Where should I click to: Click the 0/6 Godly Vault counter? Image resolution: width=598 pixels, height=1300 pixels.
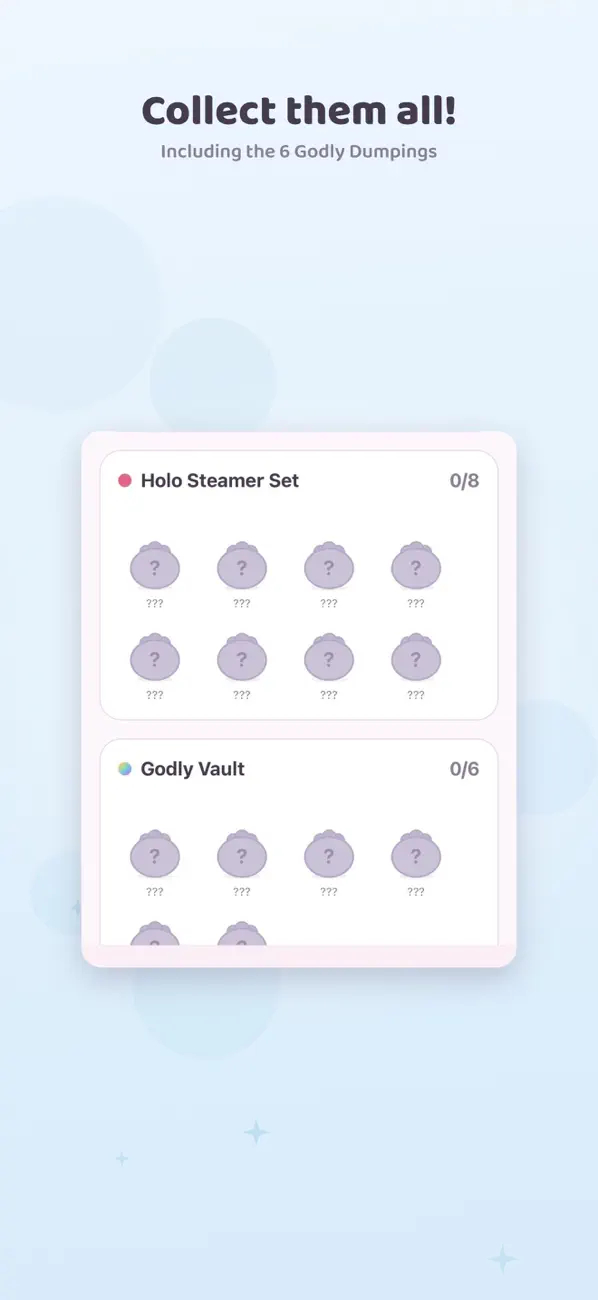pyautogui.click(x=464, y=769)
